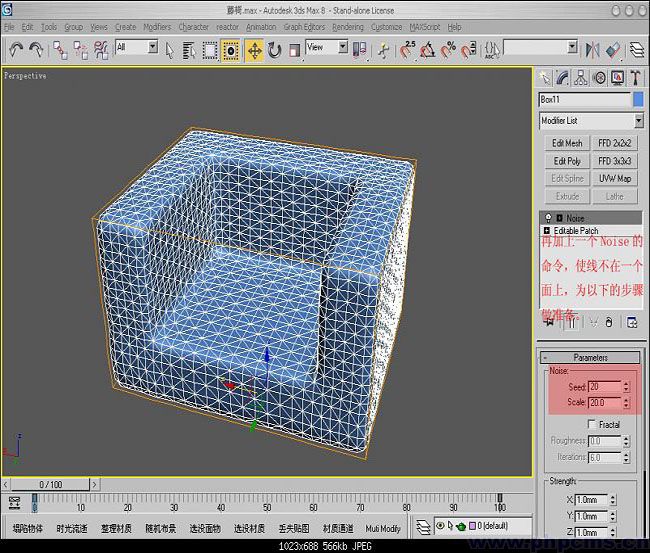Toggle the Spinner Snap button
The image size is (650, 553).
(468, 51)
